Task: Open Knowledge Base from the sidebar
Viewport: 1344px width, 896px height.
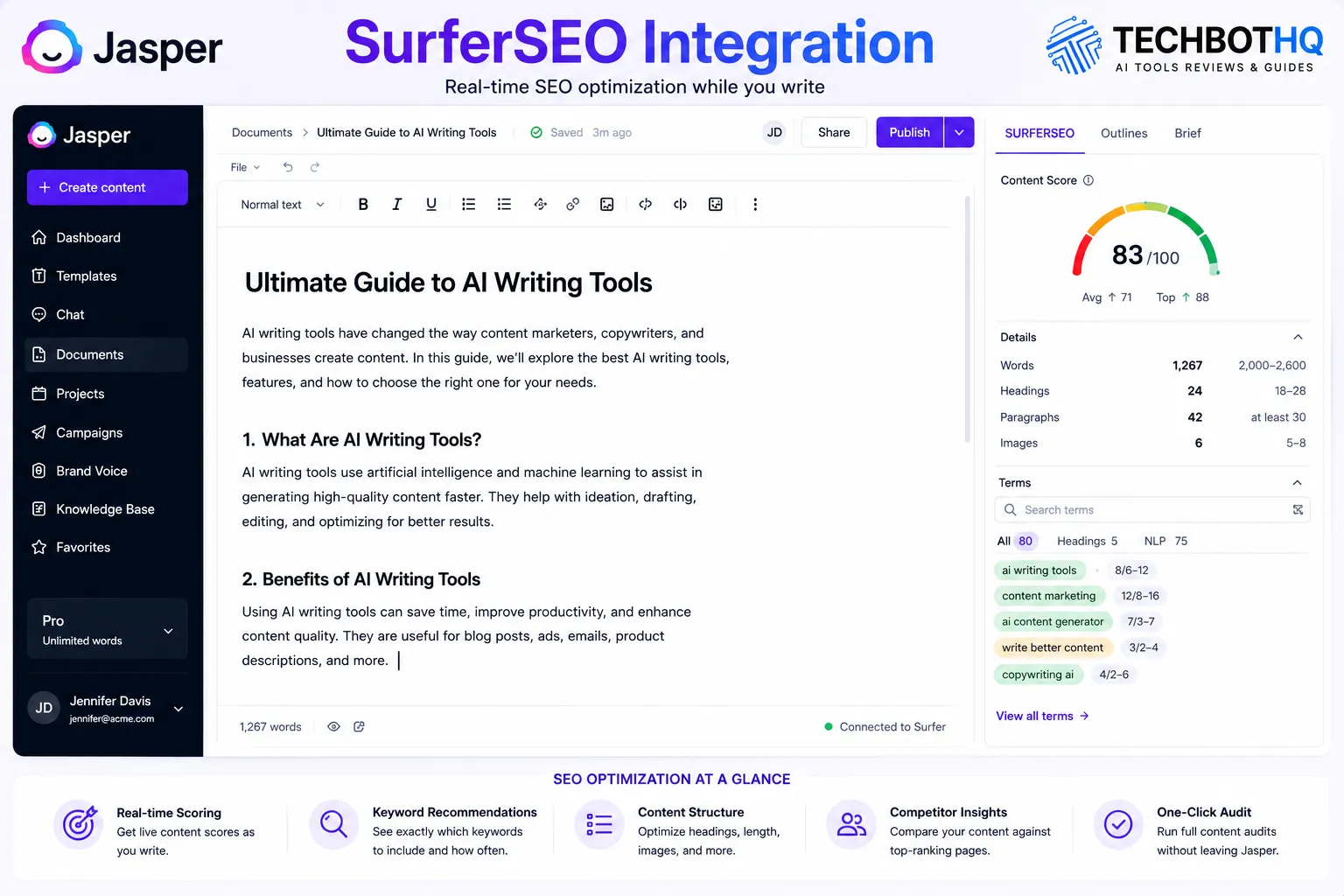Action: pos(107,509)
